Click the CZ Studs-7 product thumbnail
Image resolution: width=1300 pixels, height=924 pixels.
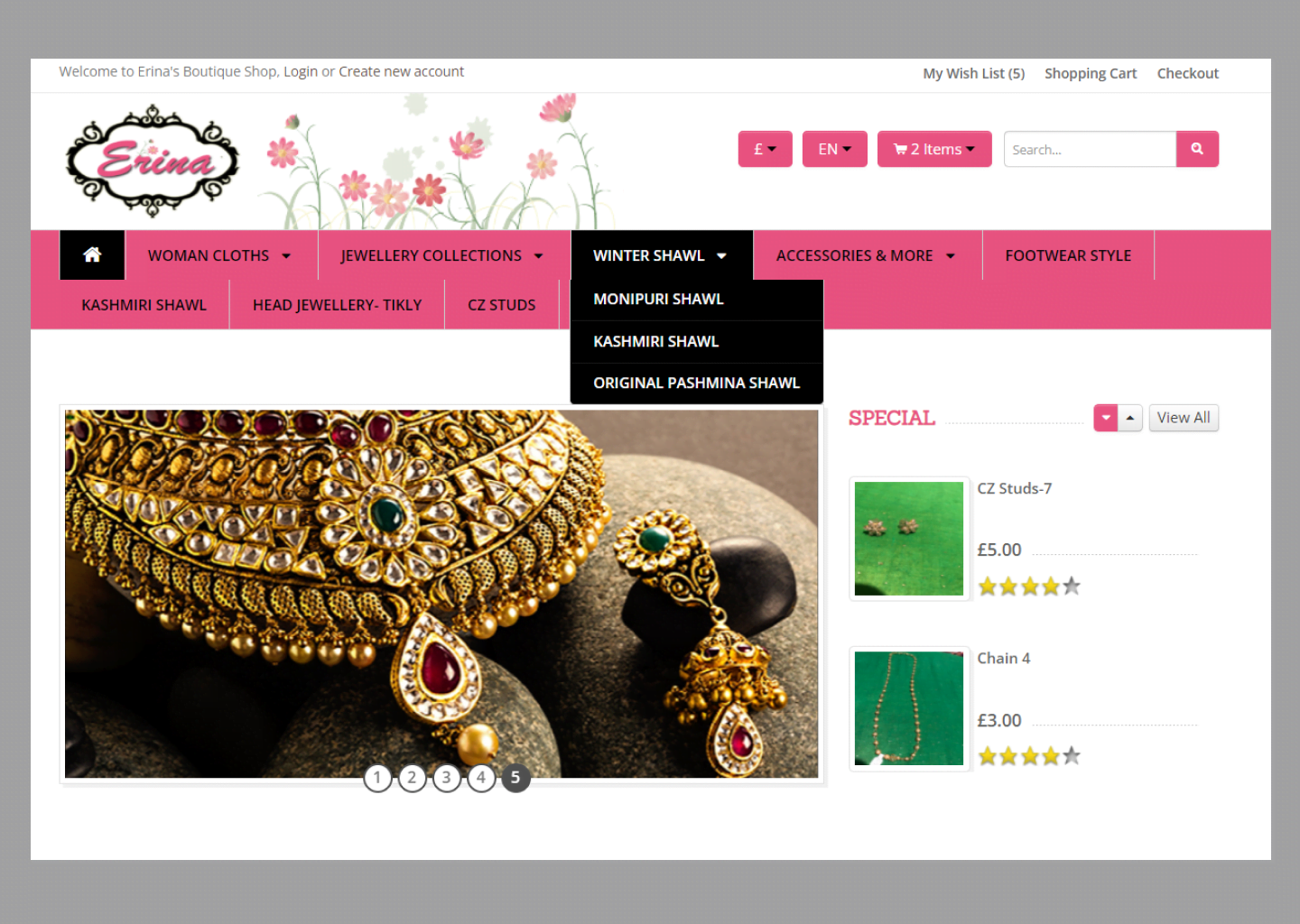909,539
